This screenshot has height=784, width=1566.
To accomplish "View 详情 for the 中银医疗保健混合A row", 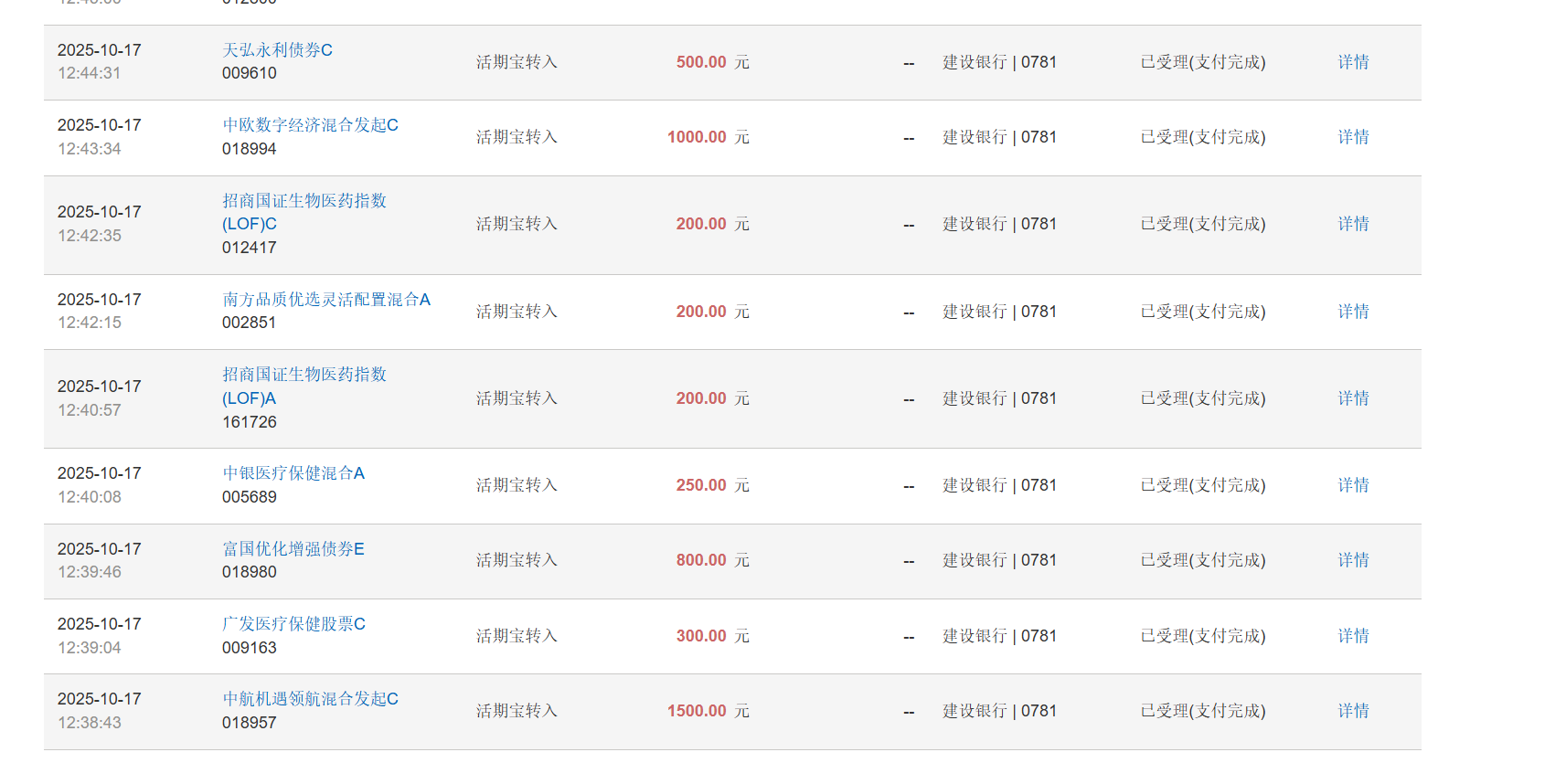I will 1353,485.
